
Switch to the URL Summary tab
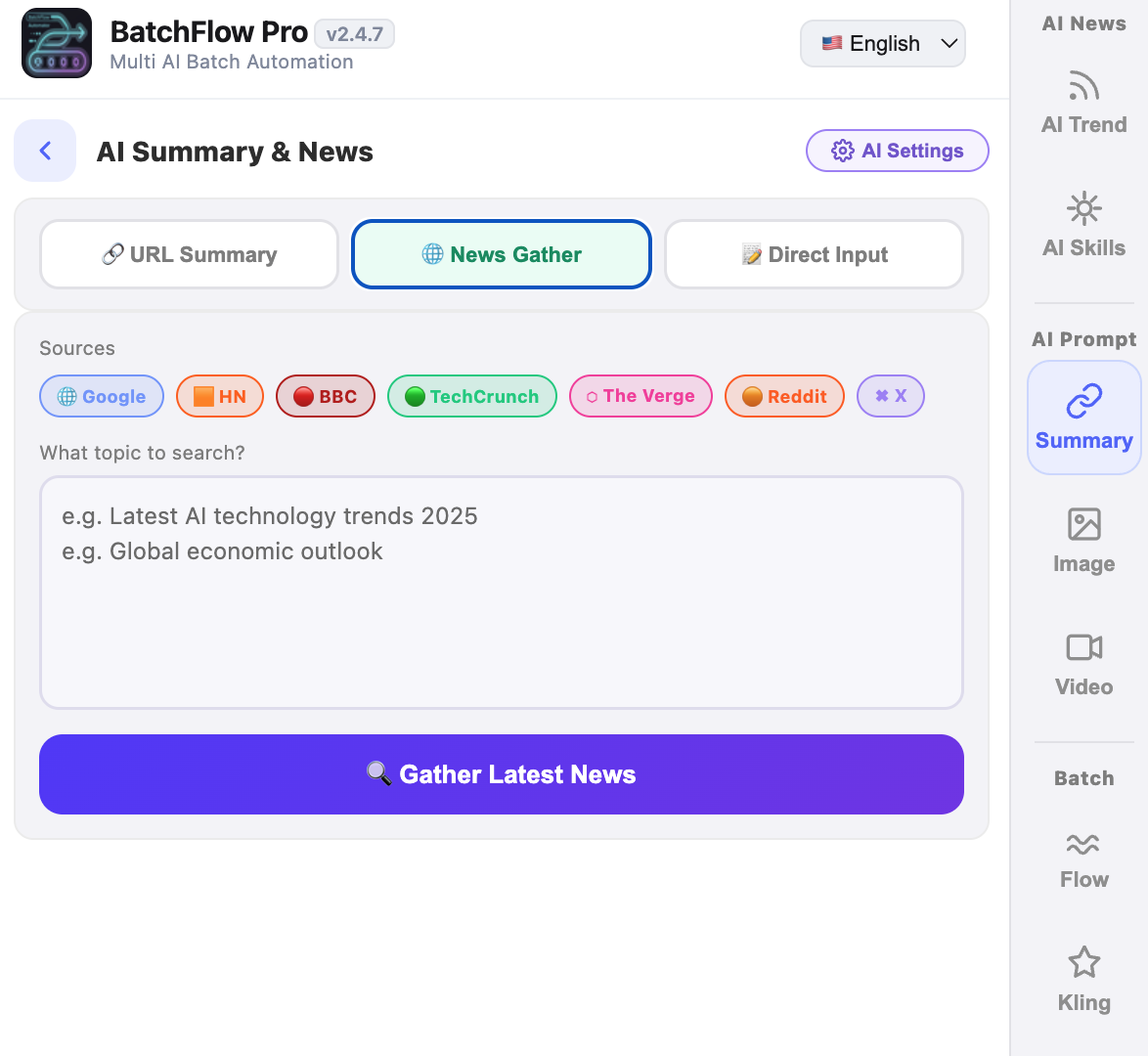[x=189, y=254]
